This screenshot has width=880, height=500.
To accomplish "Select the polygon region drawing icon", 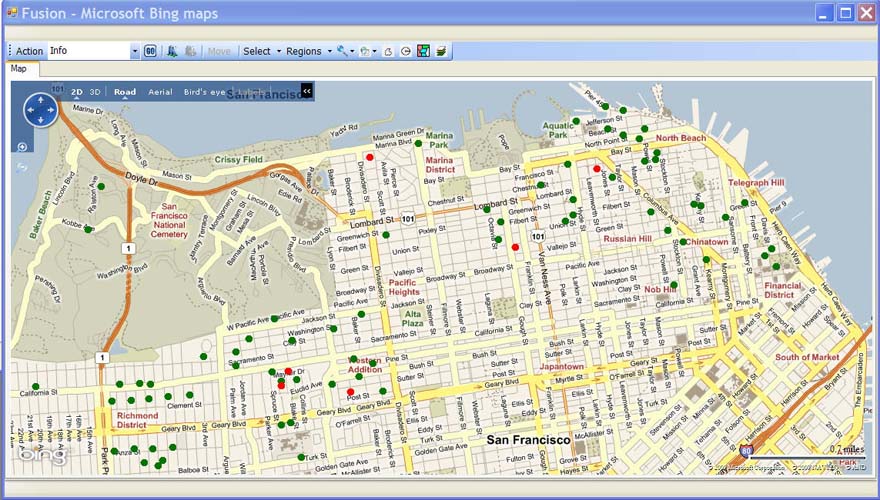I will pyautogui.click(x=388, y=52).
